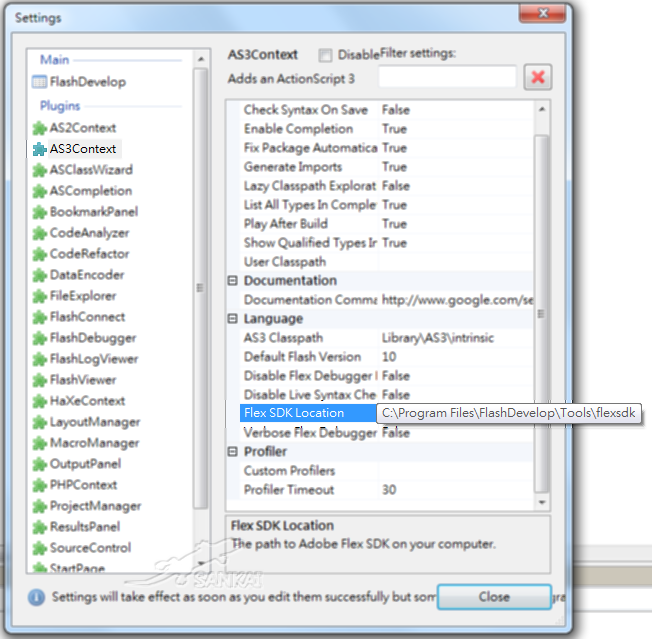Click the blue info icon at bottom
The image size is (652, 639).
36,597
